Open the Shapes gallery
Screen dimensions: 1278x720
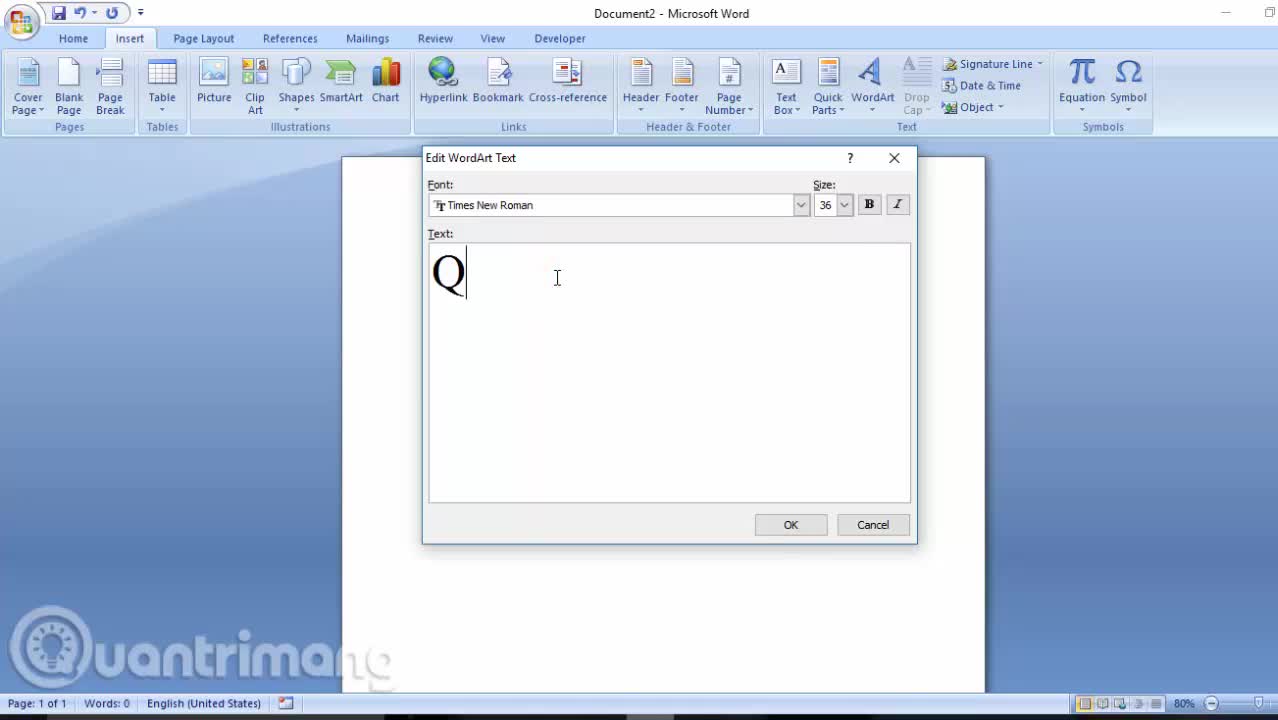pos(296,87)
